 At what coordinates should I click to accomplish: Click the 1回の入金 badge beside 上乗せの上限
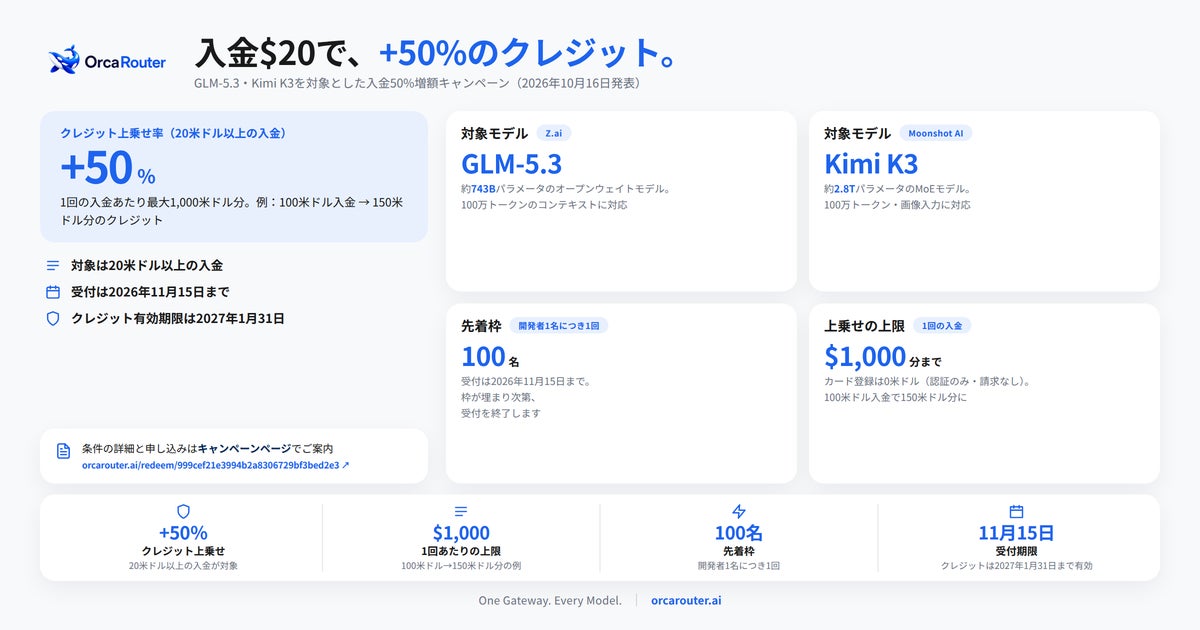click(x=941, y=325)
